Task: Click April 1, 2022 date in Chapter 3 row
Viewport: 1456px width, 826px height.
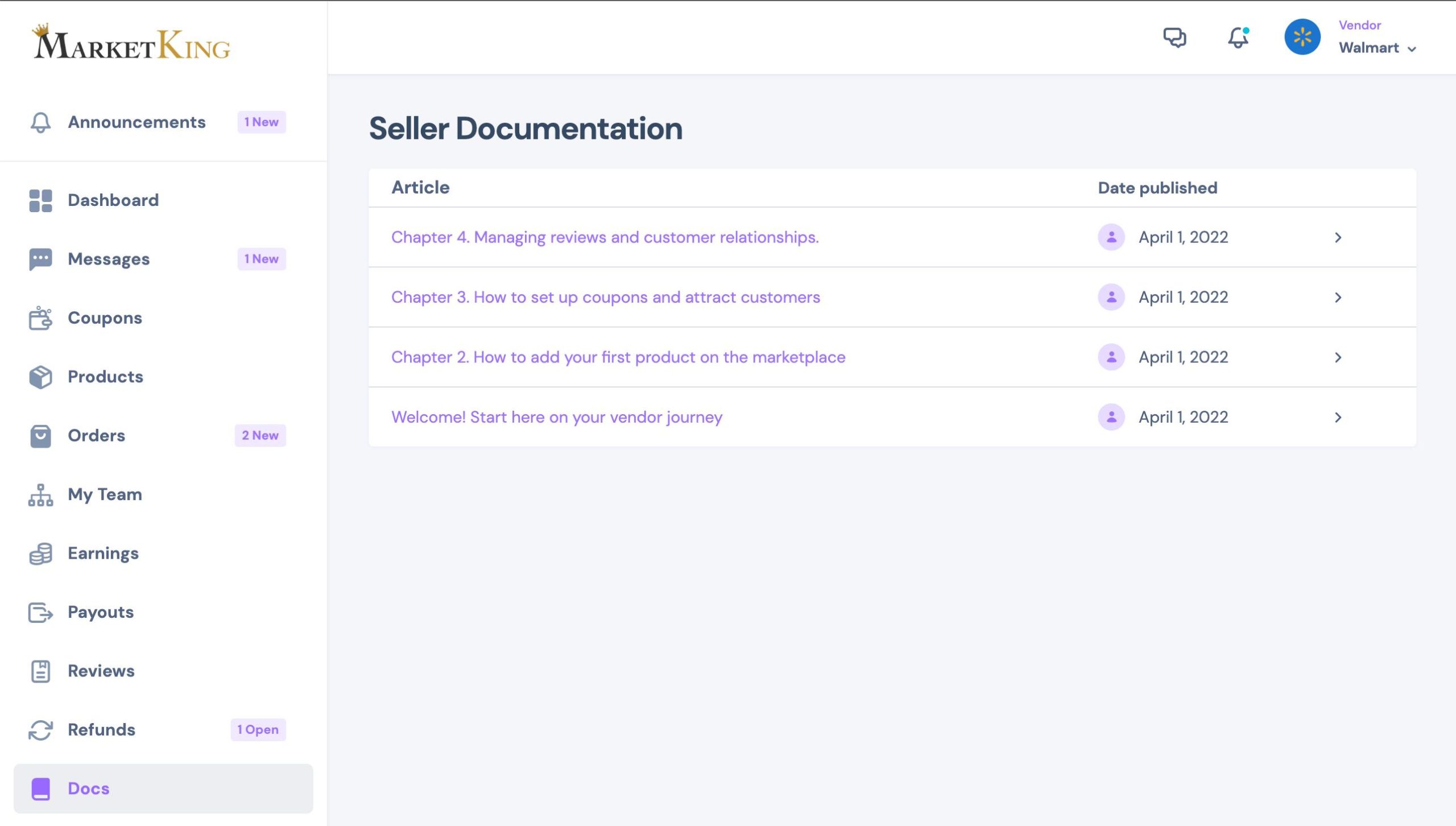Action: pos(1183,298)
